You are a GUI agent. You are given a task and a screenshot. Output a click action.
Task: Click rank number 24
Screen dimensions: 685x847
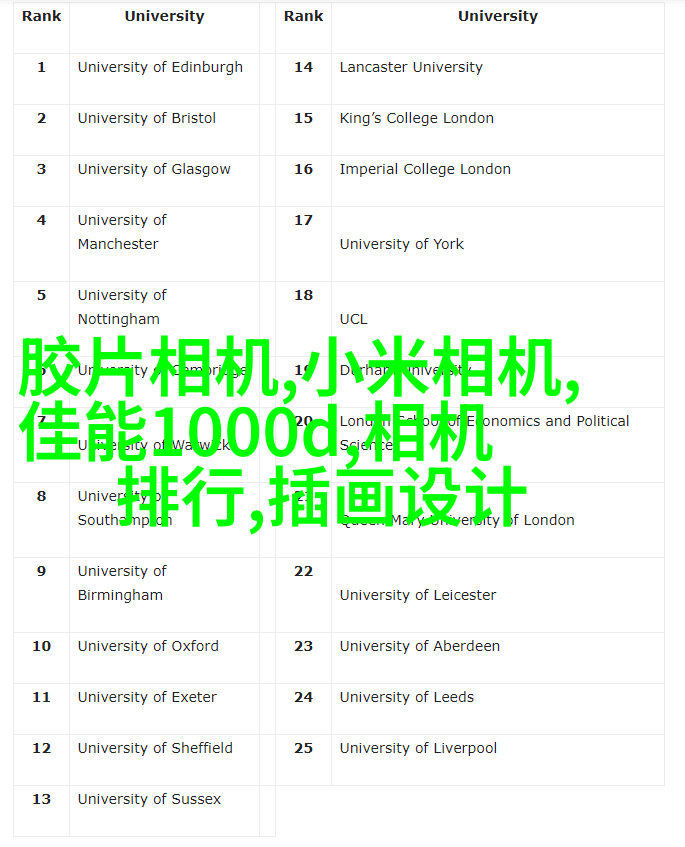click(x=304, y=697)
